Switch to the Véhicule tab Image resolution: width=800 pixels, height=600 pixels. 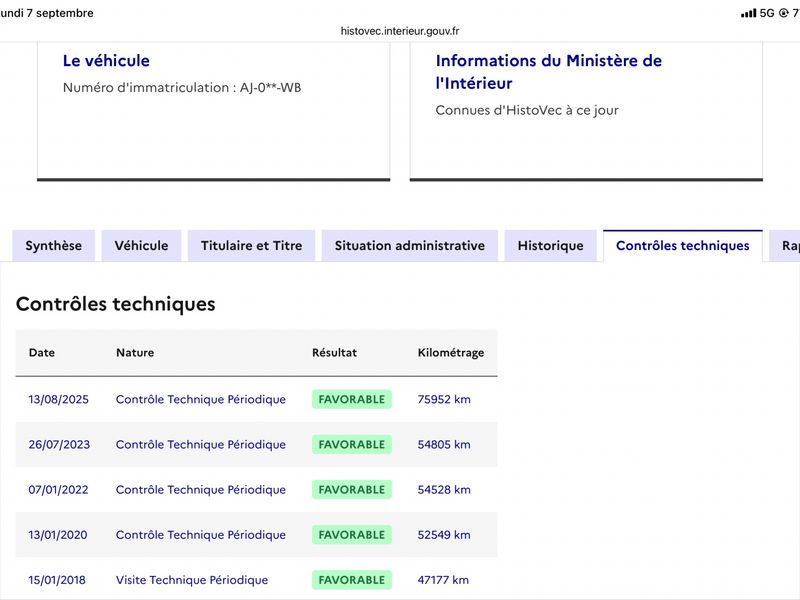[x=141, y=245]
